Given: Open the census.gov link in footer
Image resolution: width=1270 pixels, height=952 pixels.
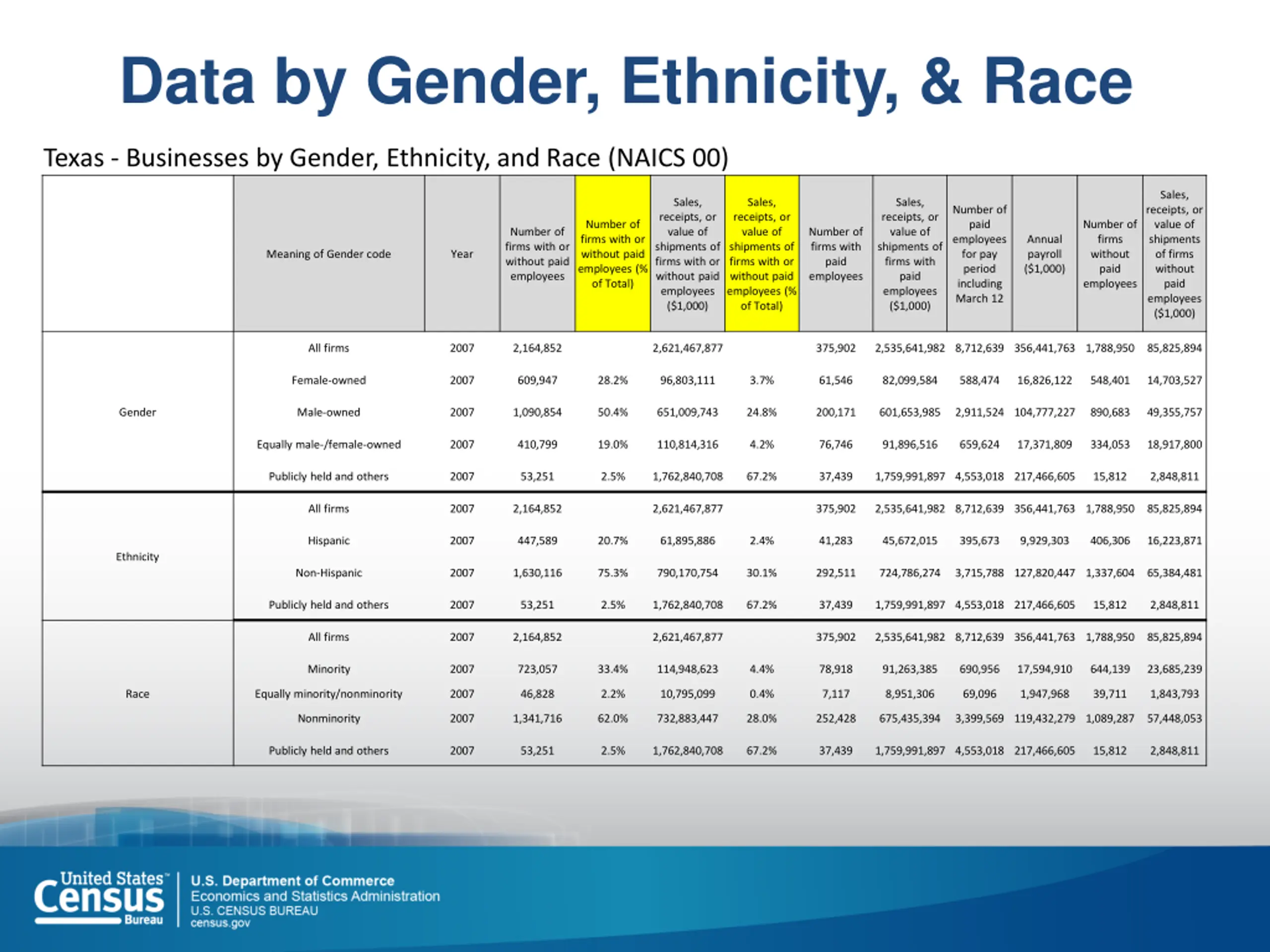Looking at the screenshot, I should coord(220,923).
